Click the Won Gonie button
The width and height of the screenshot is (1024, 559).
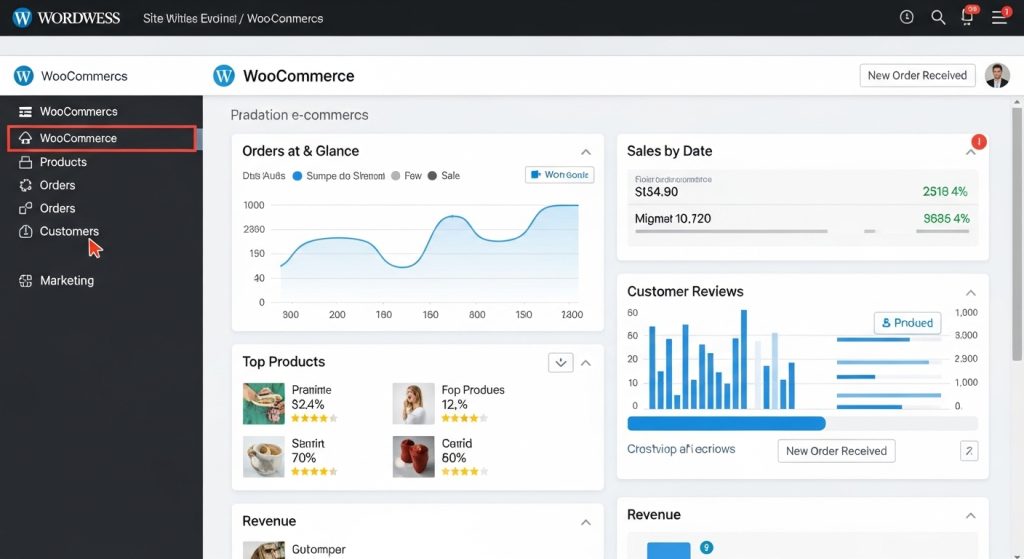560,175
